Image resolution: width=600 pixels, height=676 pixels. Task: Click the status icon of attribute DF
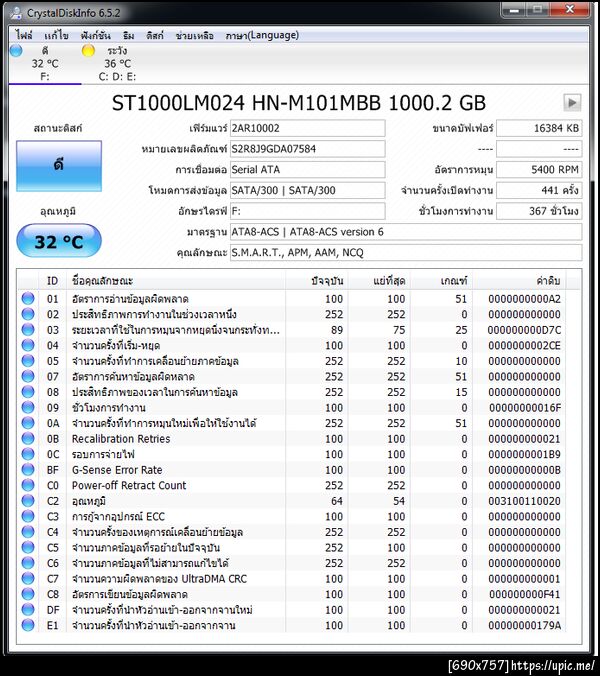coord(28,610)
